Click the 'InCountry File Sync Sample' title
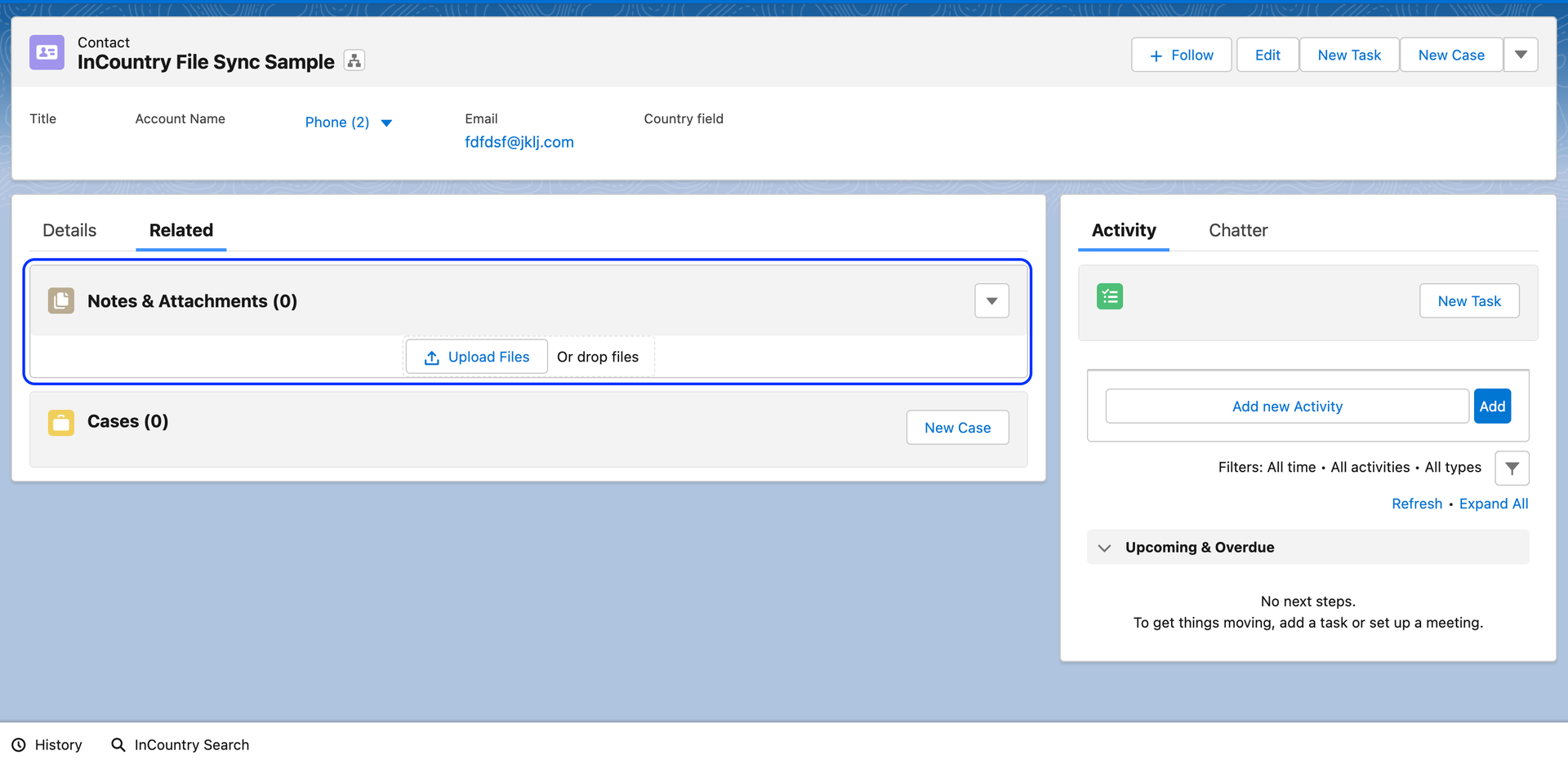The height and width of the screenshot is (764, 1568). pos(206,62)
